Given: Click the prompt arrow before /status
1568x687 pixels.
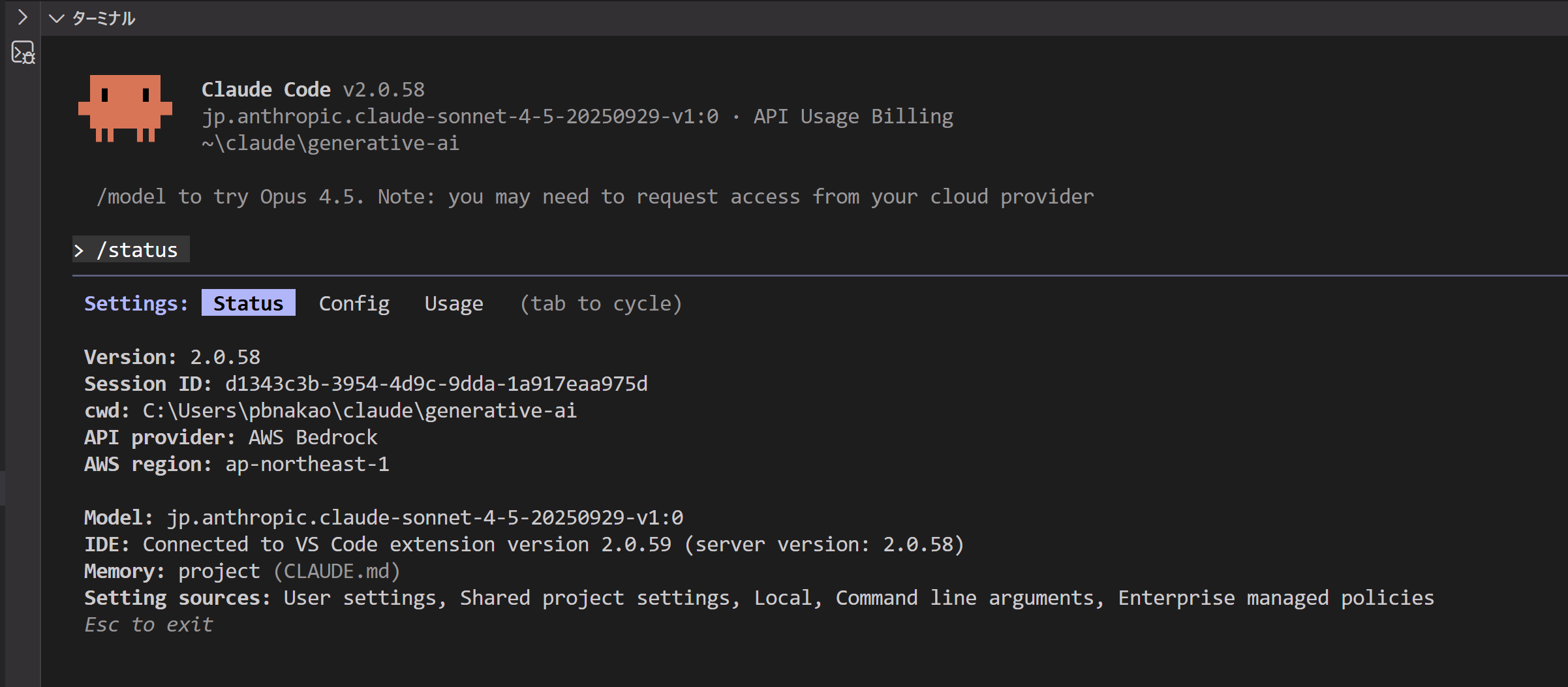Looking at the screenshot, I should pos(79,251).
